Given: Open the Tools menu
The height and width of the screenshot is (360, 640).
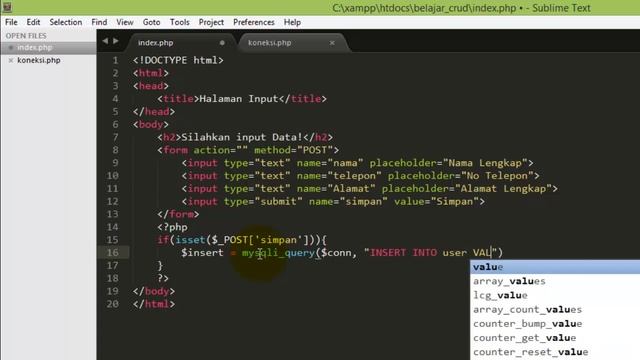Looking at the screenshot, I should tap(180, 22).
